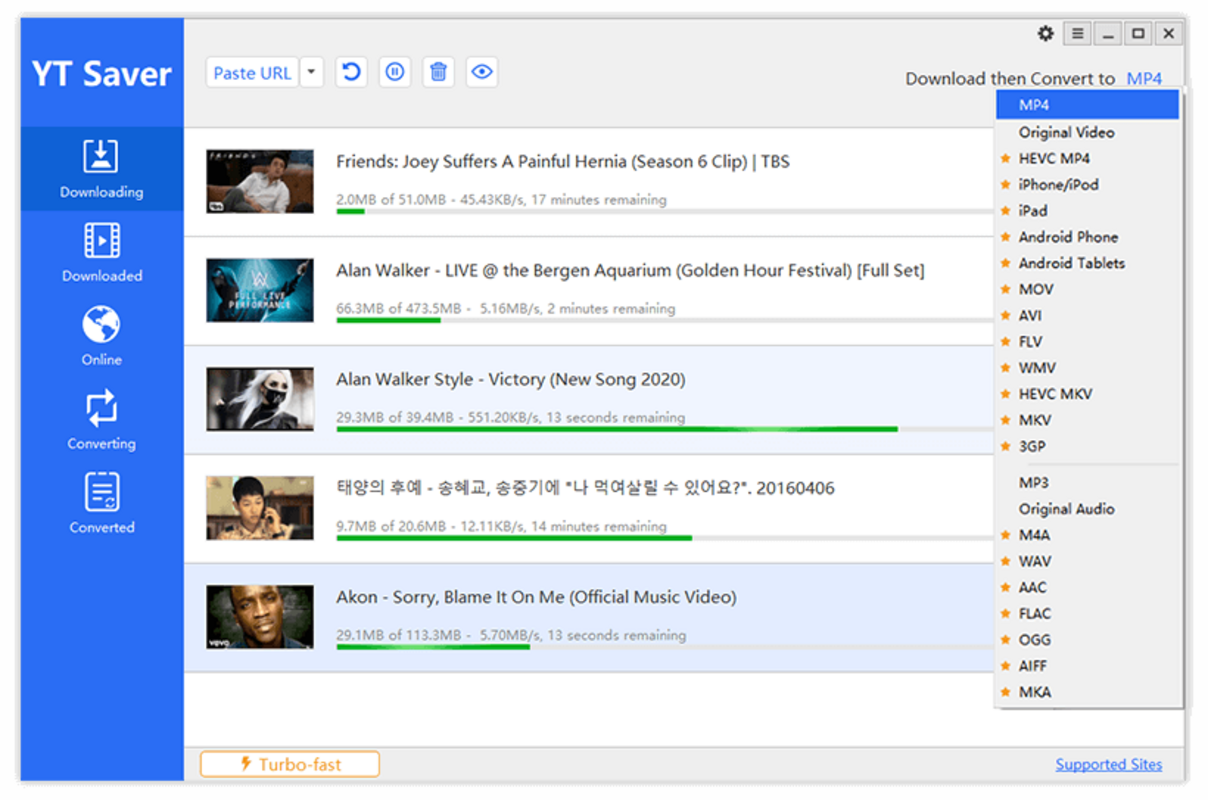Click the Alan Walker Style video thumbnail
1208x800 pixels.
259,398
